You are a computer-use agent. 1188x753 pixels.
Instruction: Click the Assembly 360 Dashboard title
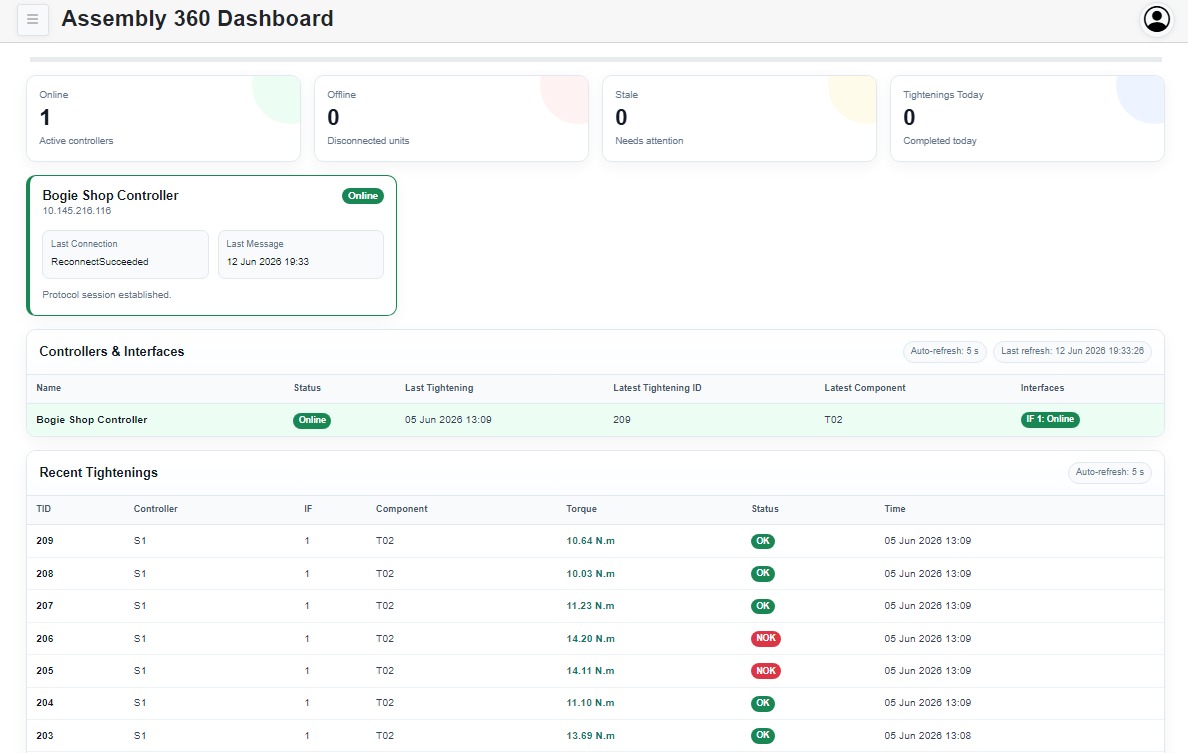tap(197, 19)
